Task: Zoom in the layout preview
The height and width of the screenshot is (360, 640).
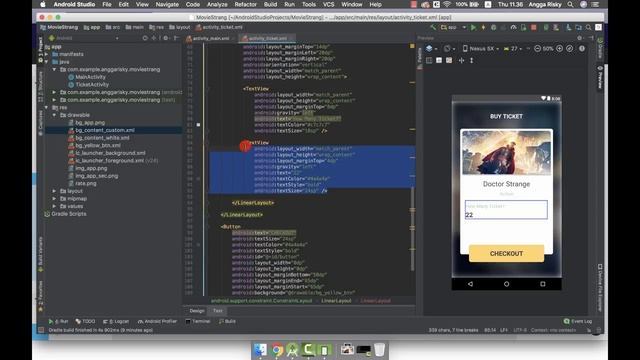Action: (x=559, y=49)
